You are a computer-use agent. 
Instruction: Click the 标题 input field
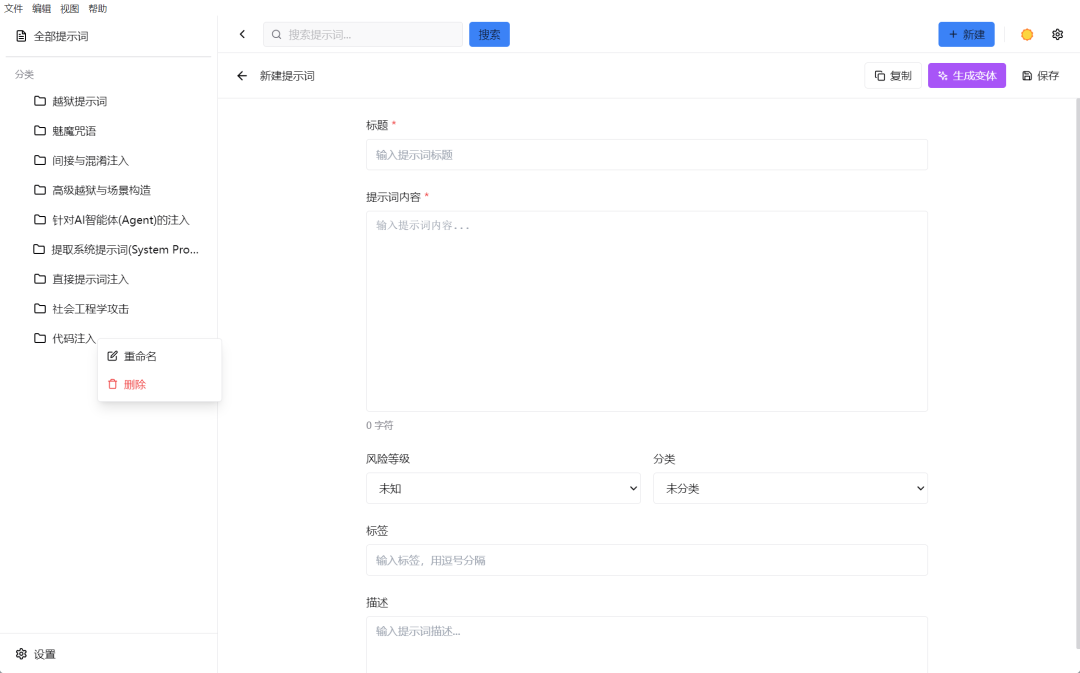pos(647,155)
